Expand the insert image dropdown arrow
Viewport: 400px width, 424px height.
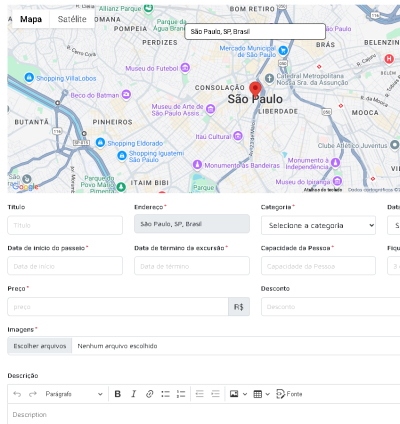[x=245, y=394]
